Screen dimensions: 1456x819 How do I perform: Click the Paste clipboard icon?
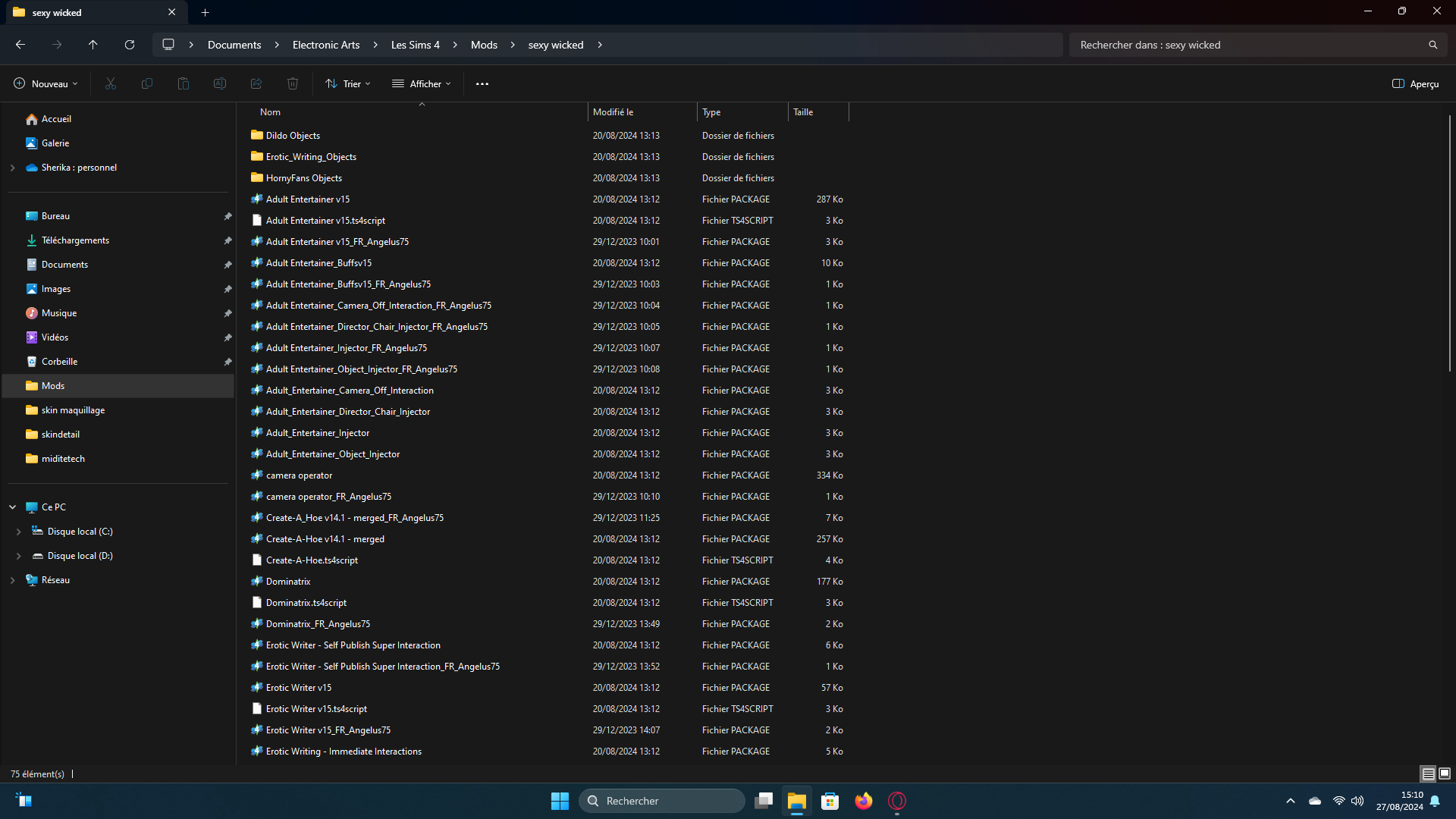184,83
